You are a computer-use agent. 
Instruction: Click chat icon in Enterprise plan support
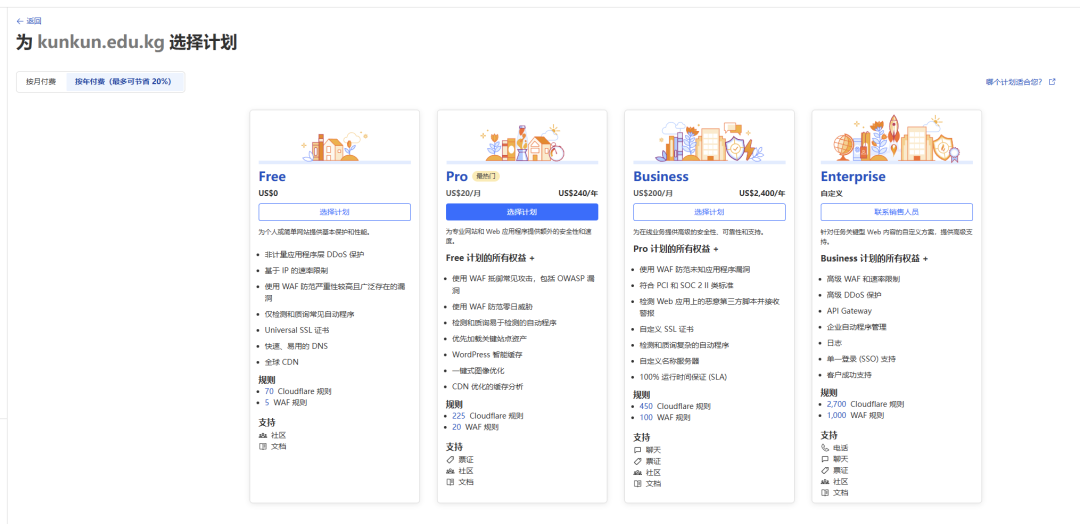[x=825, y=459]
